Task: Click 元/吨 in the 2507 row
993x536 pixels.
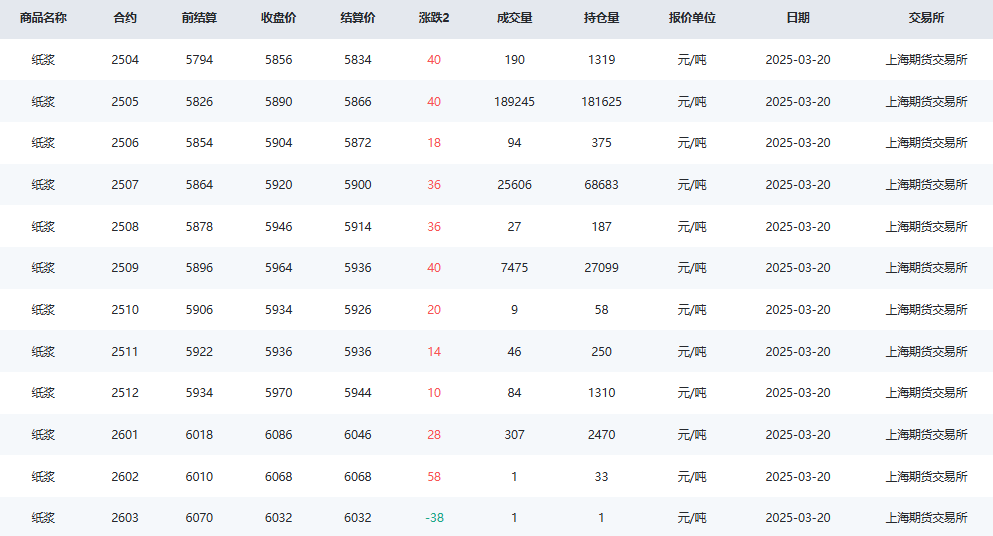Action: tap(692, 184)
